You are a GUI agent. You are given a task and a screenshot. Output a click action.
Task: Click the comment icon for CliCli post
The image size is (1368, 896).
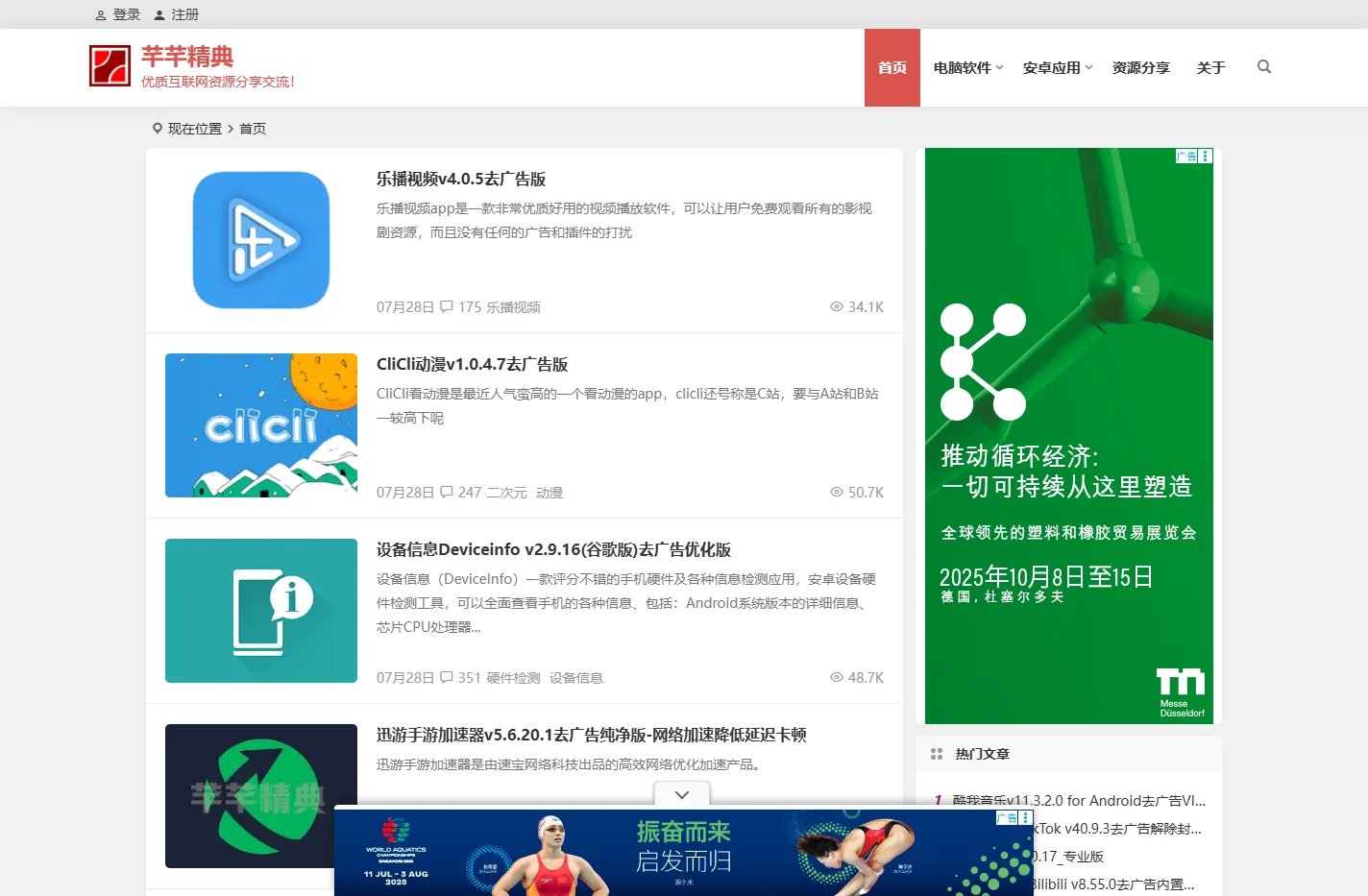click(447, 492)
